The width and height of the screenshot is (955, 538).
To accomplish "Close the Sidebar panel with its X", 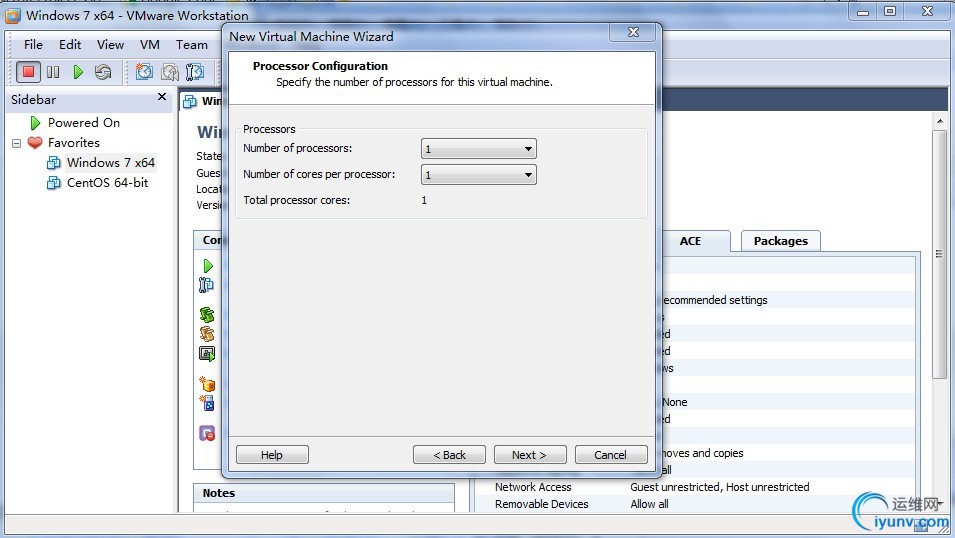I will pos(162,97).
